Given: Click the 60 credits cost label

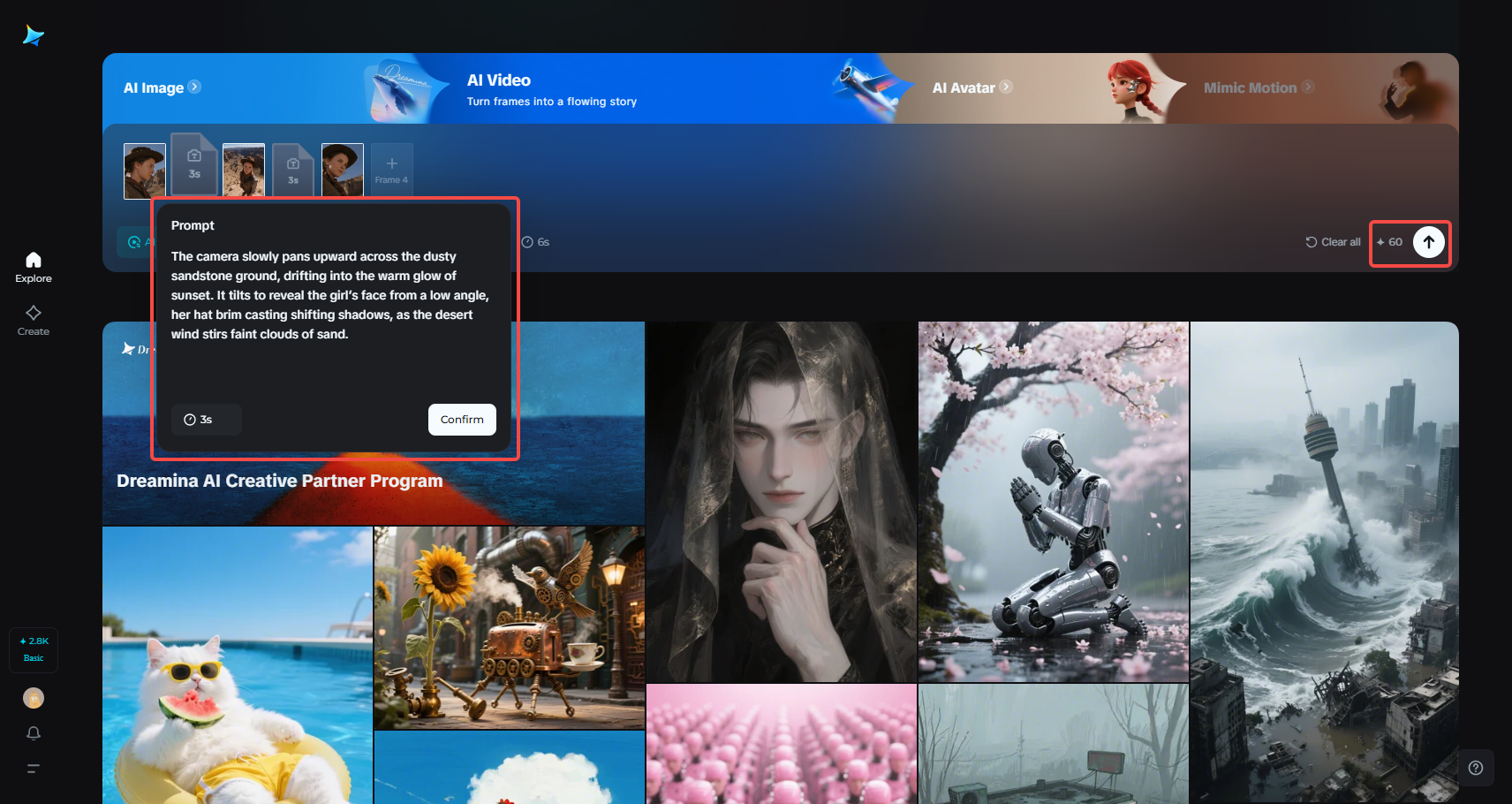Looking at the screenshot, I should pyautogui.click(x=1389, y=242).
